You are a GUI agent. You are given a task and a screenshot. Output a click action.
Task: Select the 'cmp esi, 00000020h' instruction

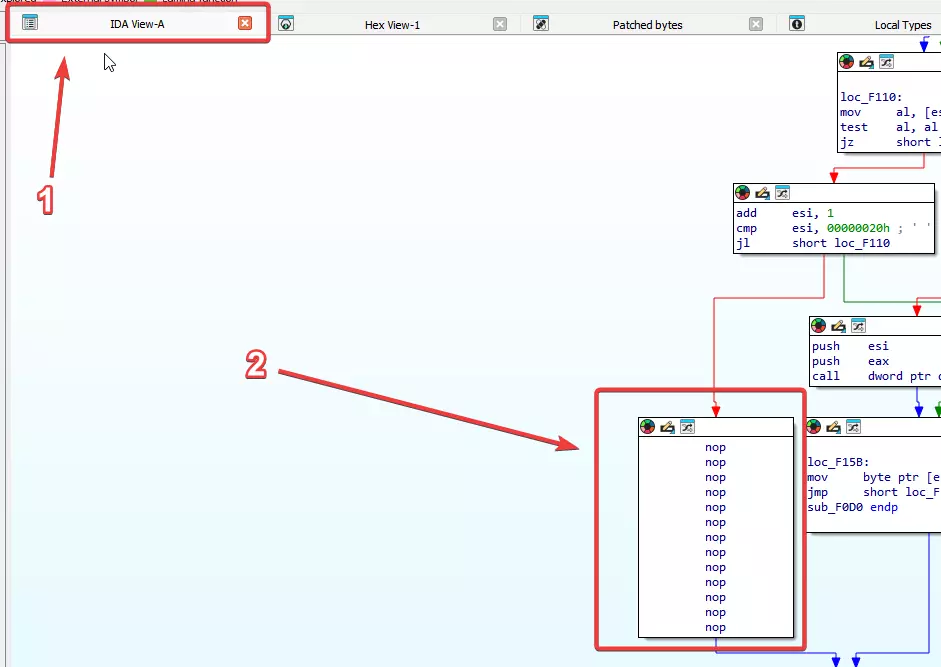(x=813, y=228)
